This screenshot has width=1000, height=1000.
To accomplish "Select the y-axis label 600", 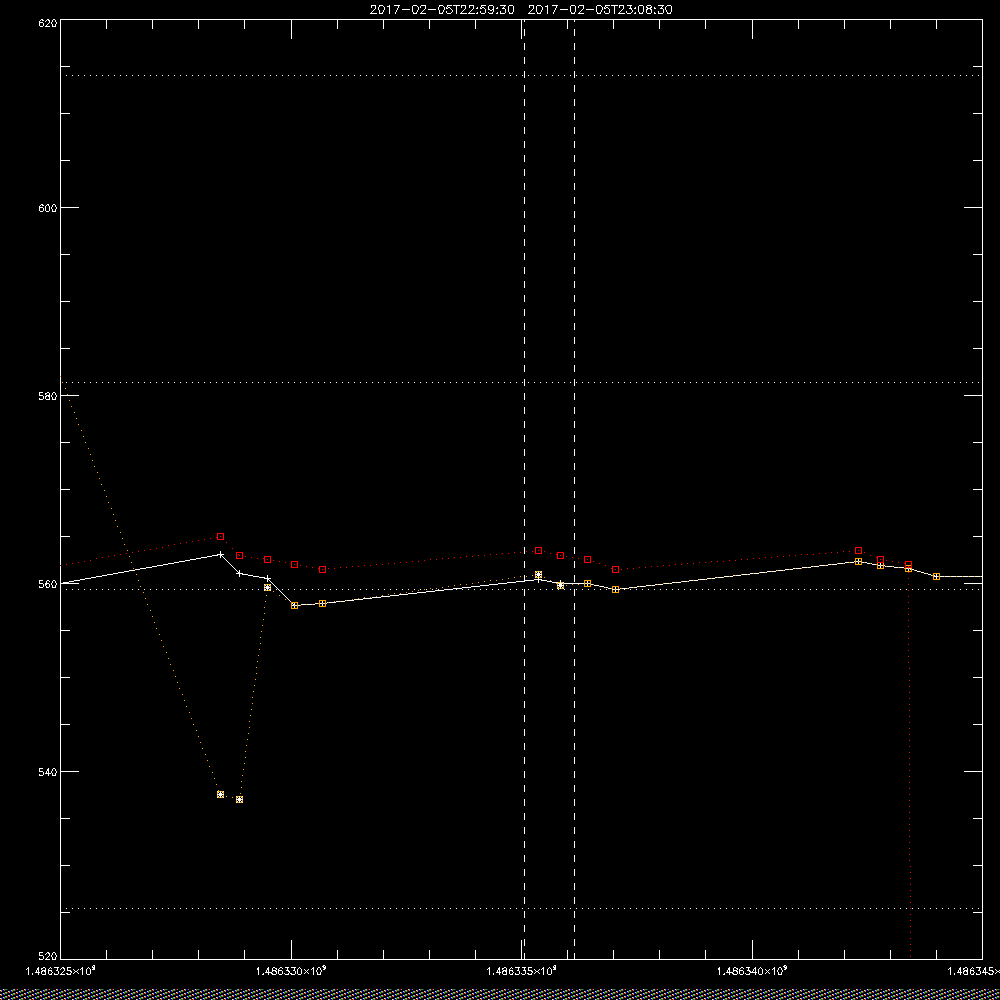I will (x=48, y=208).
